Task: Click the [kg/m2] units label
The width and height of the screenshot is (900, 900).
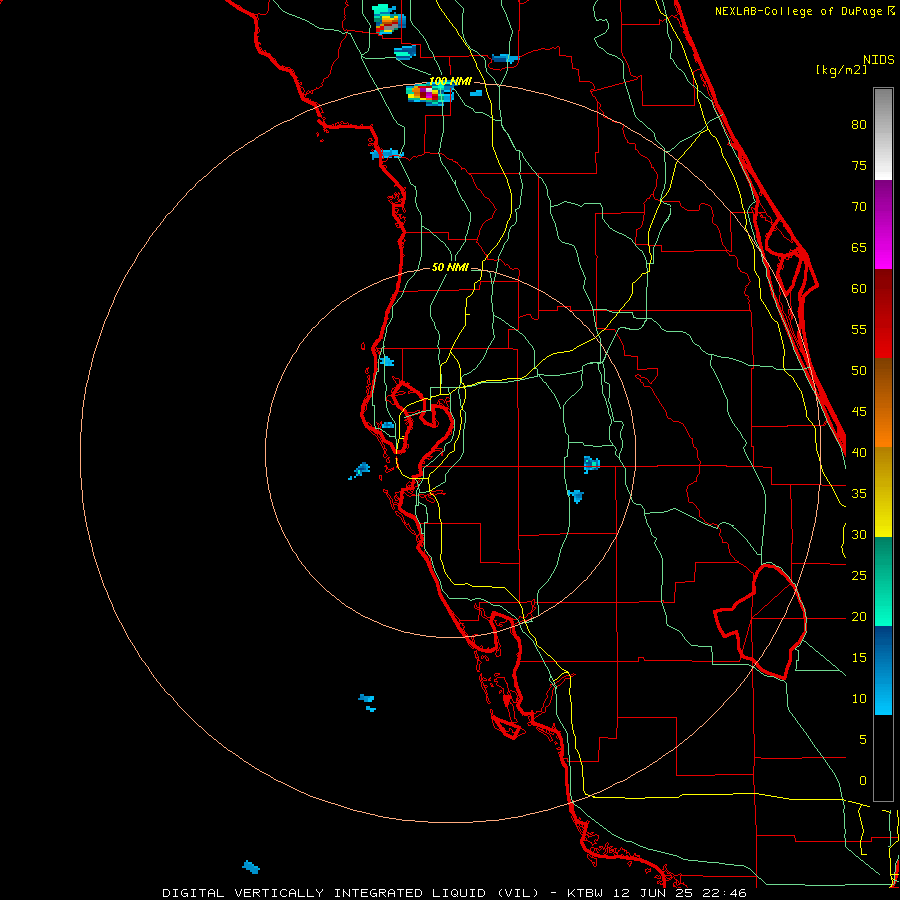Action: pos(841,70)
